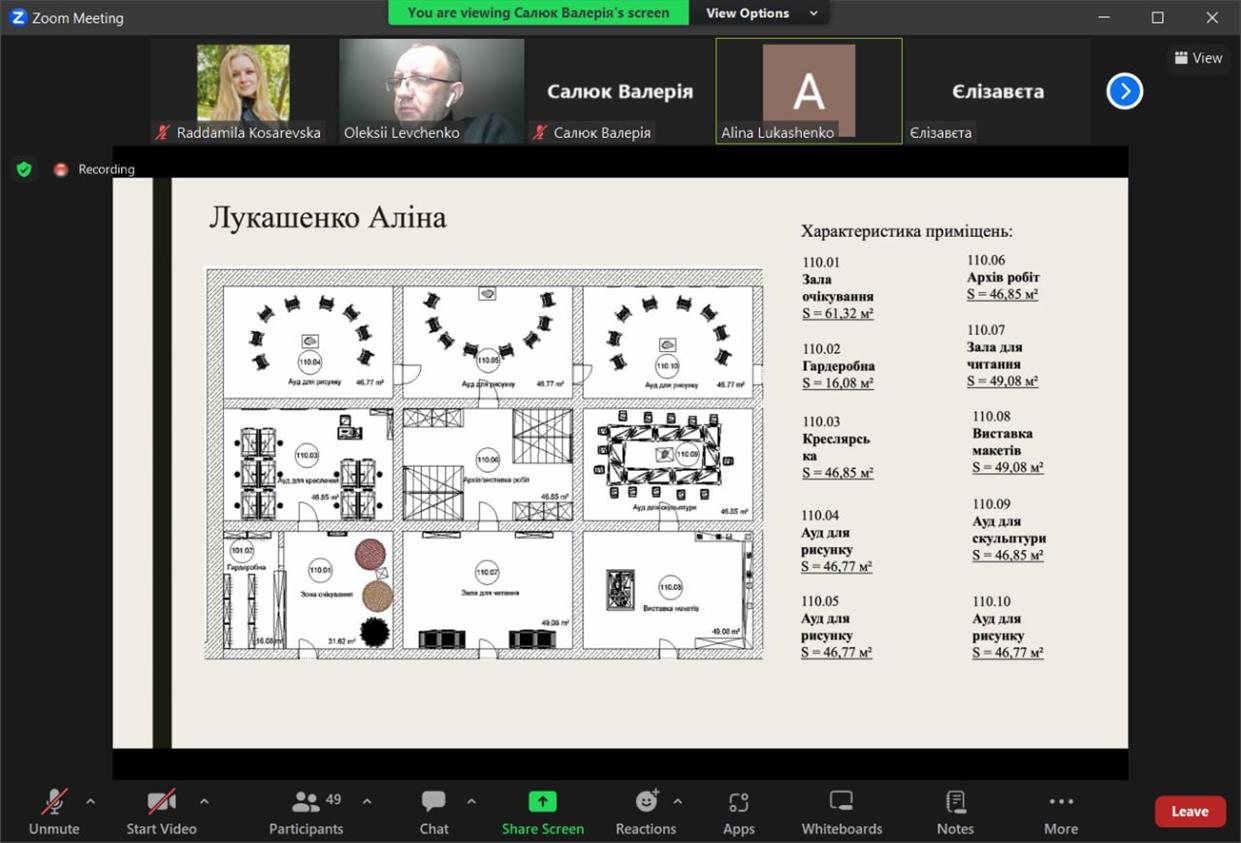Click the "You are viewing" screen banner

538,13
